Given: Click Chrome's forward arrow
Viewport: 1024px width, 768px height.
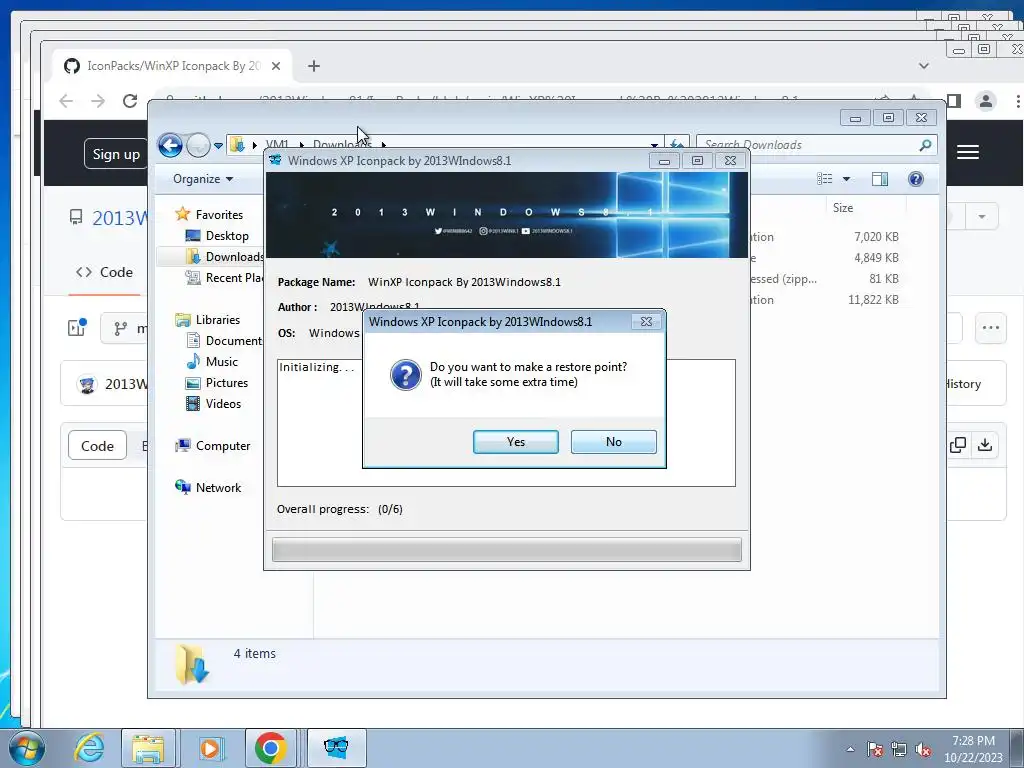Looking at the screenshot, I should point(98,101).
